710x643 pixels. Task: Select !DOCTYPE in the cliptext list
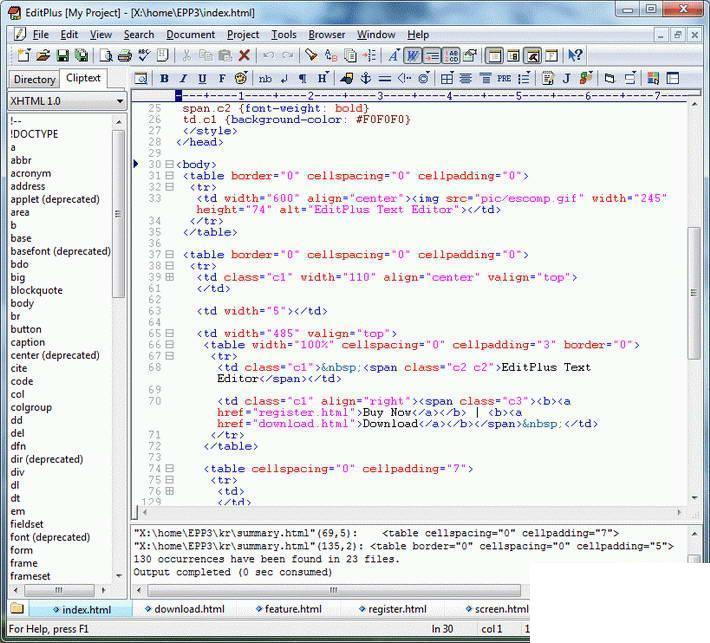click(34, 134)
